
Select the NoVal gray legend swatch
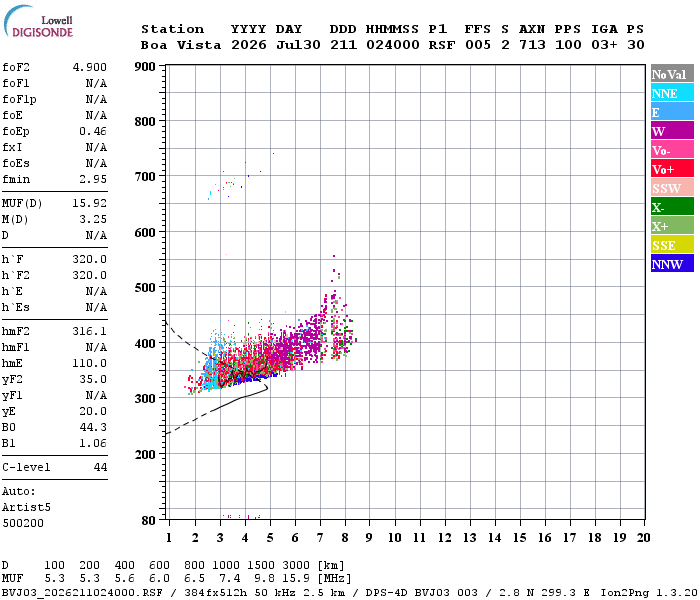(672, 74)
